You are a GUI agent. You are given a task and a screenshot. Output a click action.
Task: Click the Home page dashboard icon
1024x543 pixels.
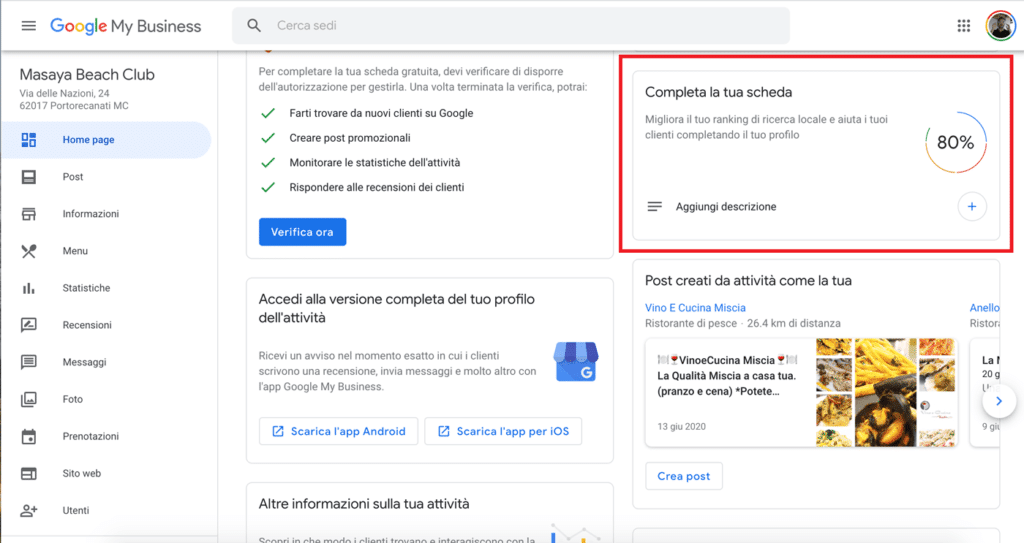point(29,140)
